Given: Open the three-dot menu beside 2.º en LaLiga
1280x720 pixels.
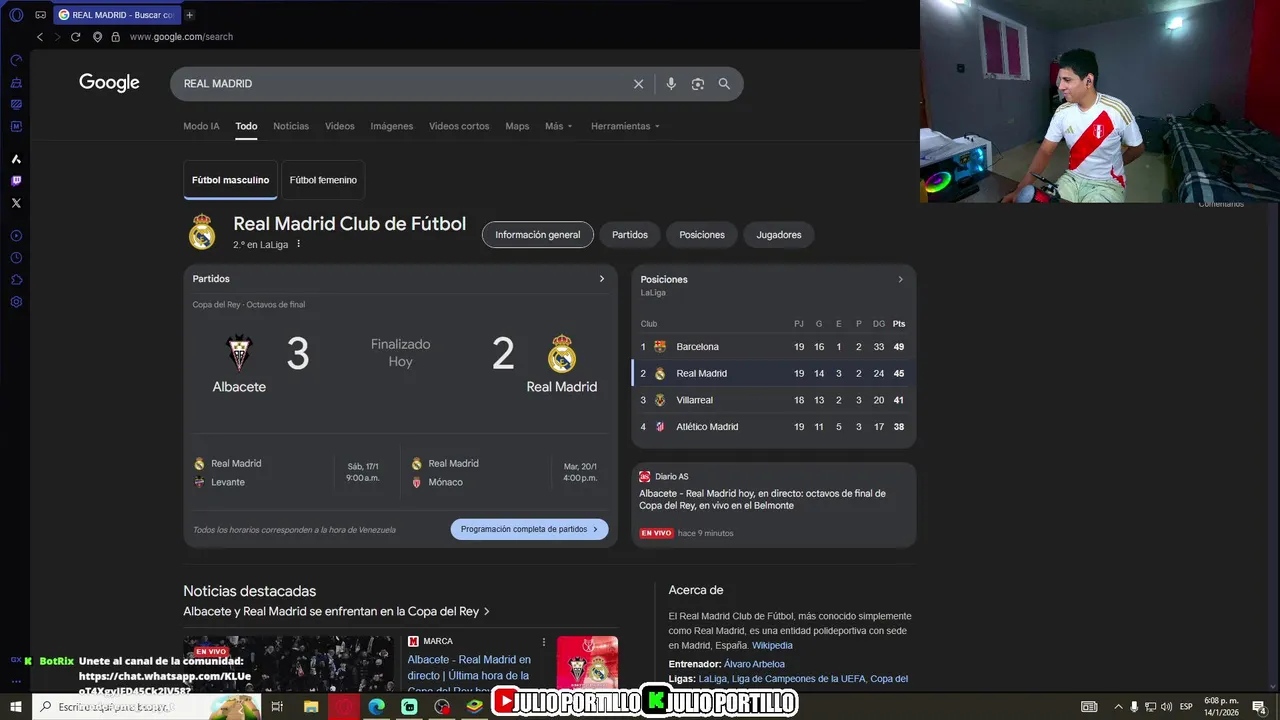Looking at the screenshot, I should 298,244.
